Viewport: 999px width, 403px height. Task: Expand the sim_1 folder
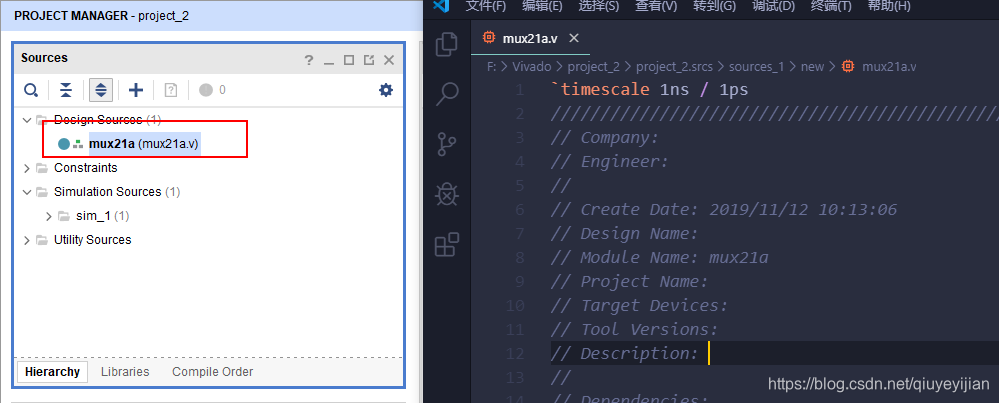48,216
